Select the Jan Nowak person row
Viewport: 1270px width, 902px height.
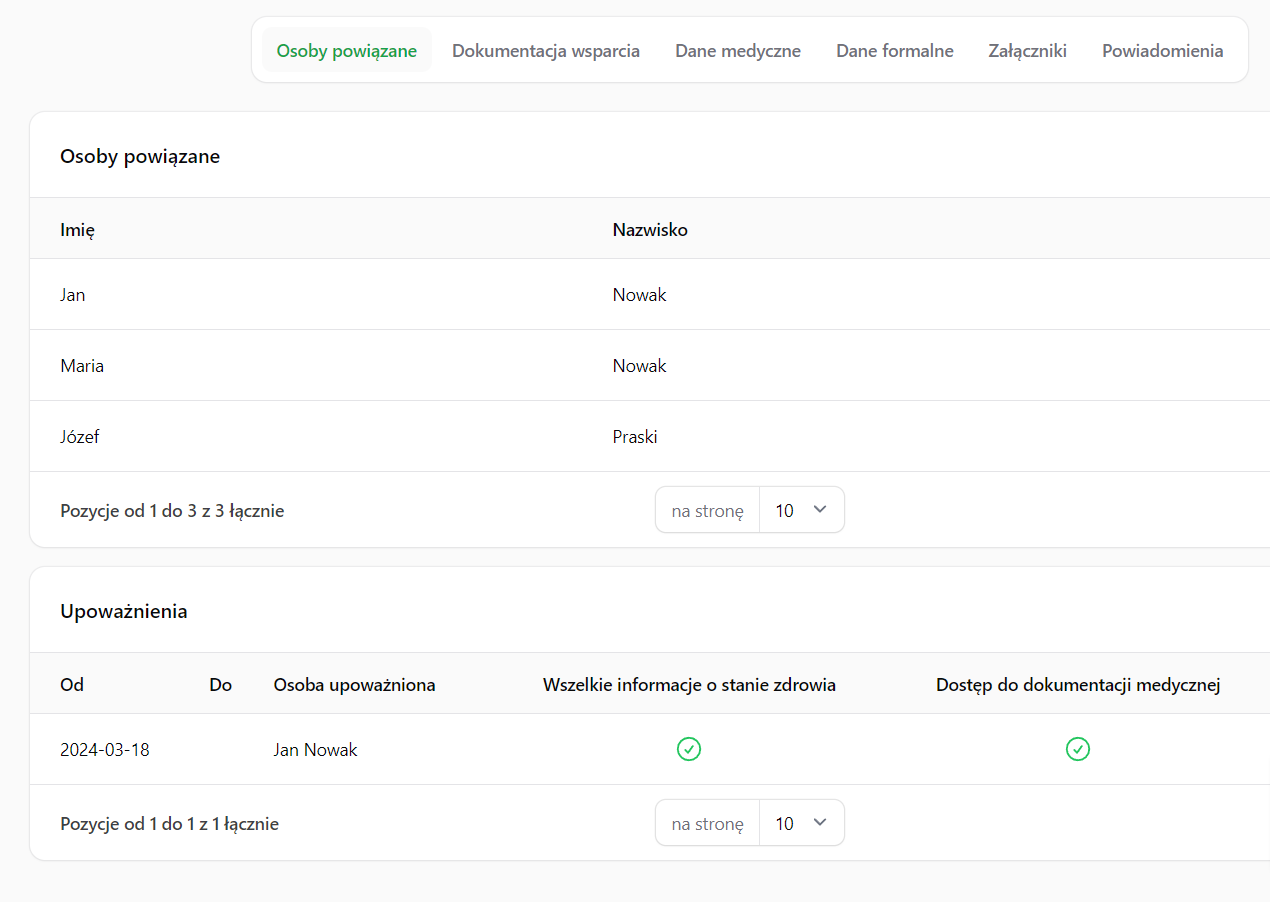73,295
